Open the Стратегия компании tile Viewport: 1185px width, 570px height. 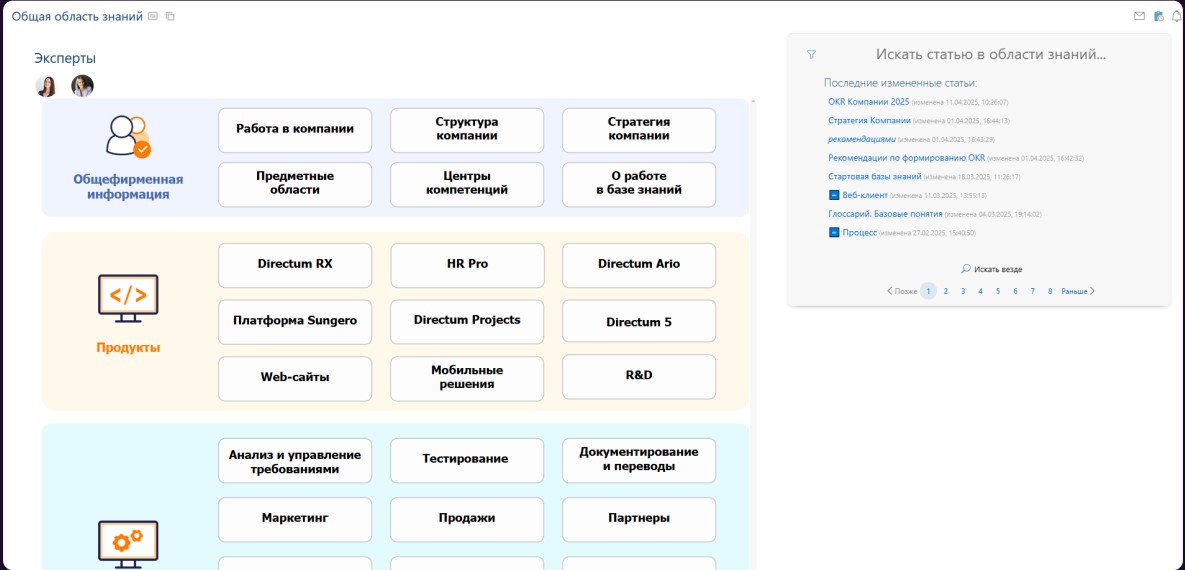[639, 130]
